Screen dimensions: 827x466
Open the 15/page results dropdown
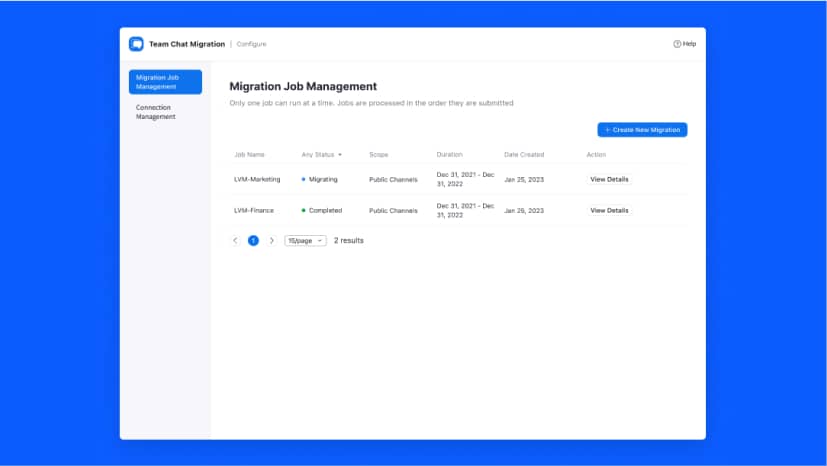coord(305,241)
